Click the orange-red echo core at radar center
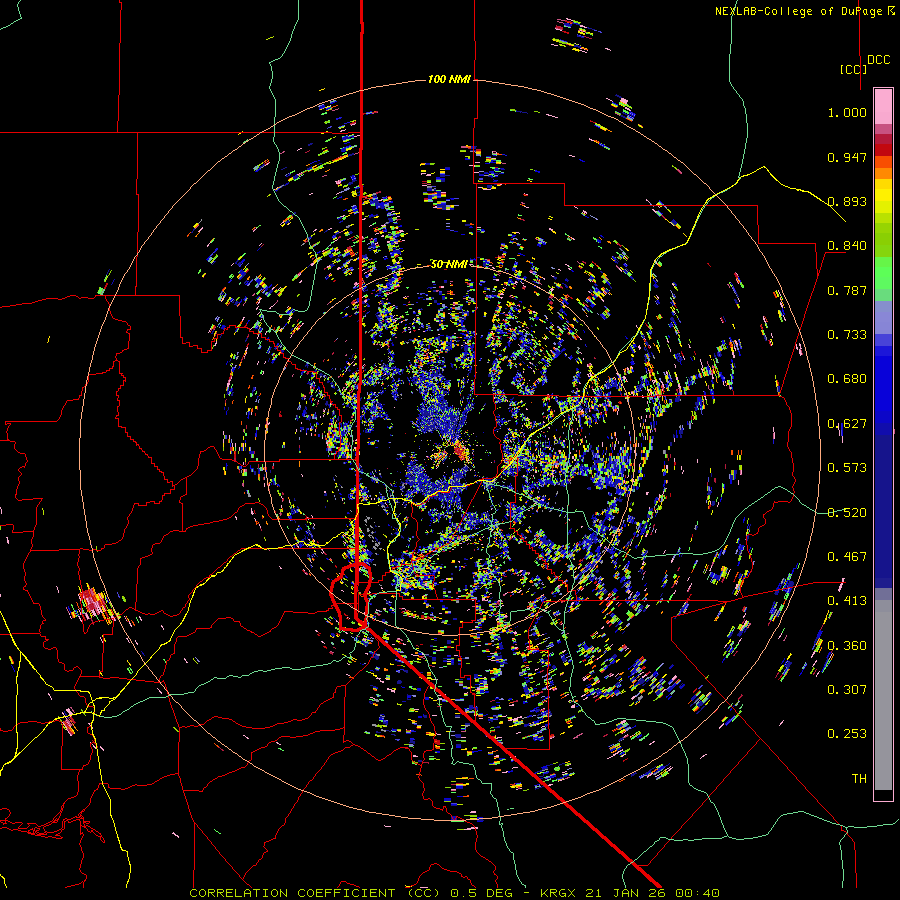Screen dimensions: 900x900 pyautogui.click(x=460, y=450)
